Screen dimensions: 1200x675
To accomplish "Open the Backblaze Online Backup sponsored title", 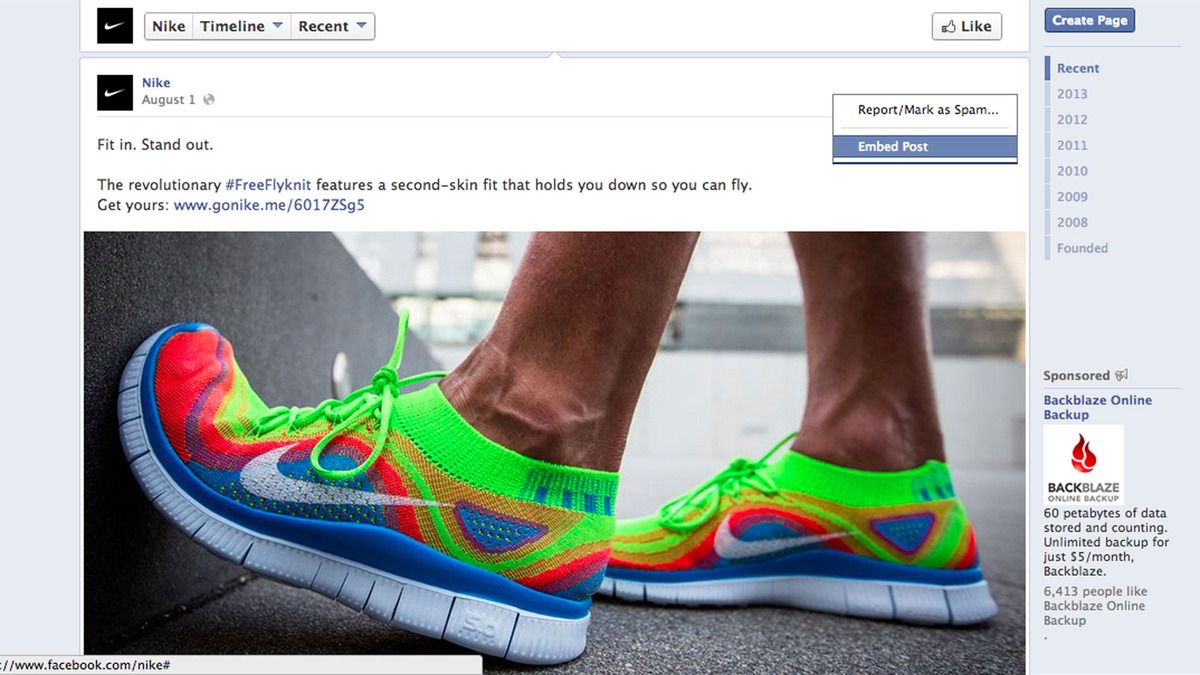I will (x=1097, y=407).
